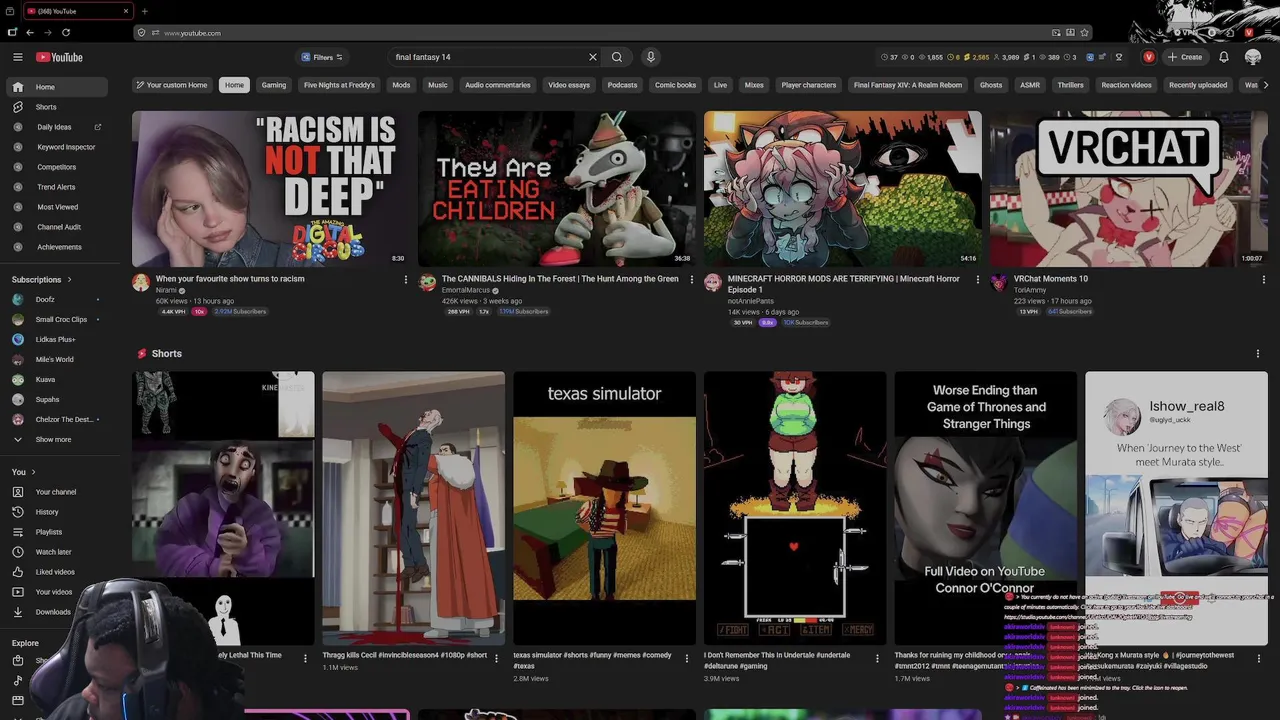Open the Nirami channel link
The image size is (1280, 720).
(x=166, y=290)
